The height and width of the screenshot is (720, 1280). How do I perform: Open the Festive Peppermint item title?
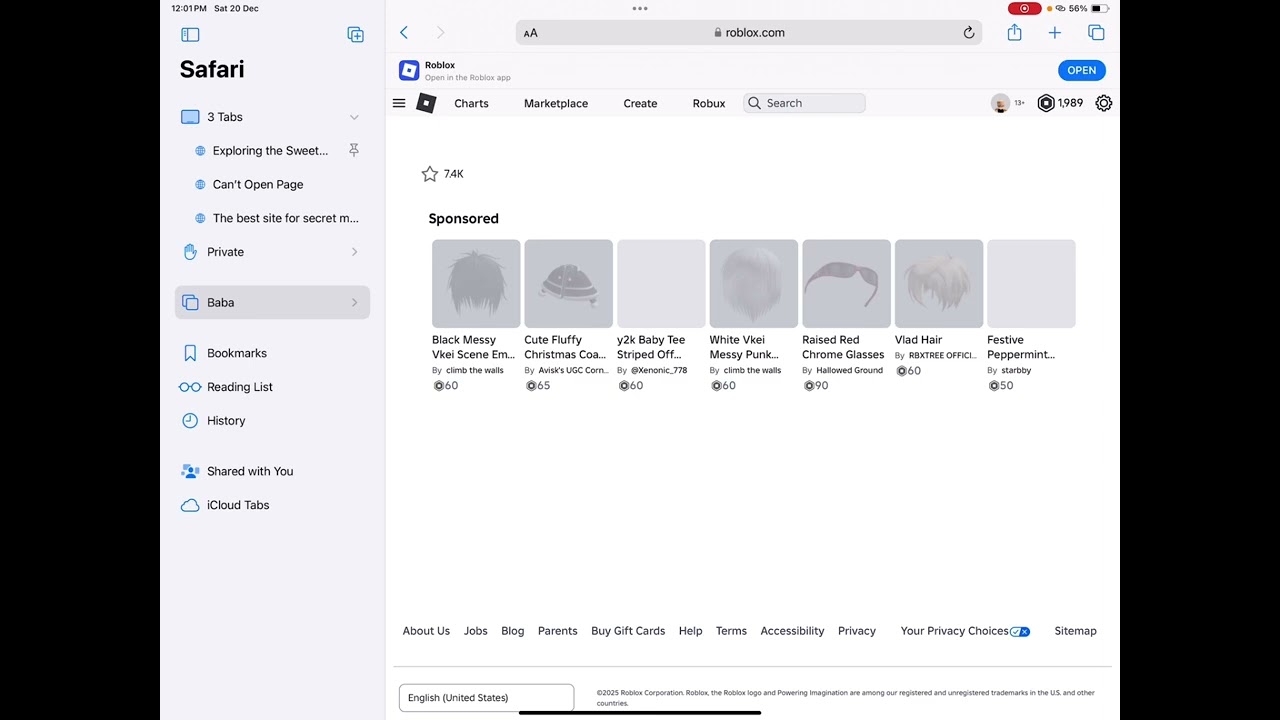click(1021, 347)
